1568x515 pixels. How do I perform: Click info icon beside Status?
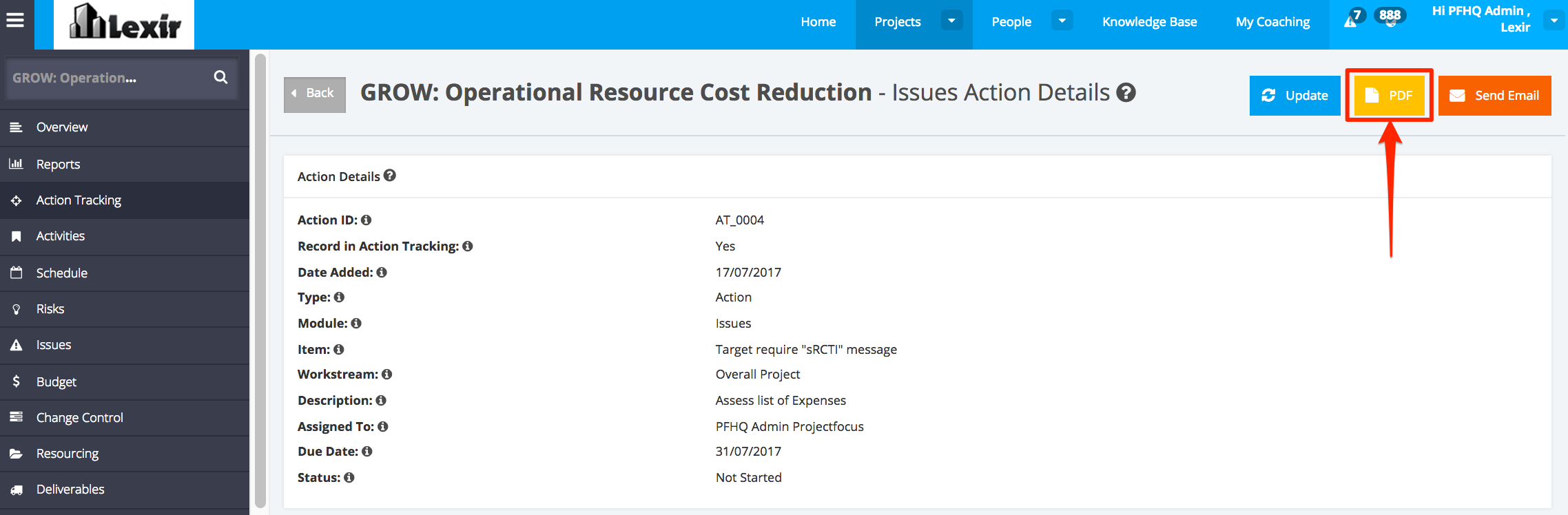click(349, 478)
